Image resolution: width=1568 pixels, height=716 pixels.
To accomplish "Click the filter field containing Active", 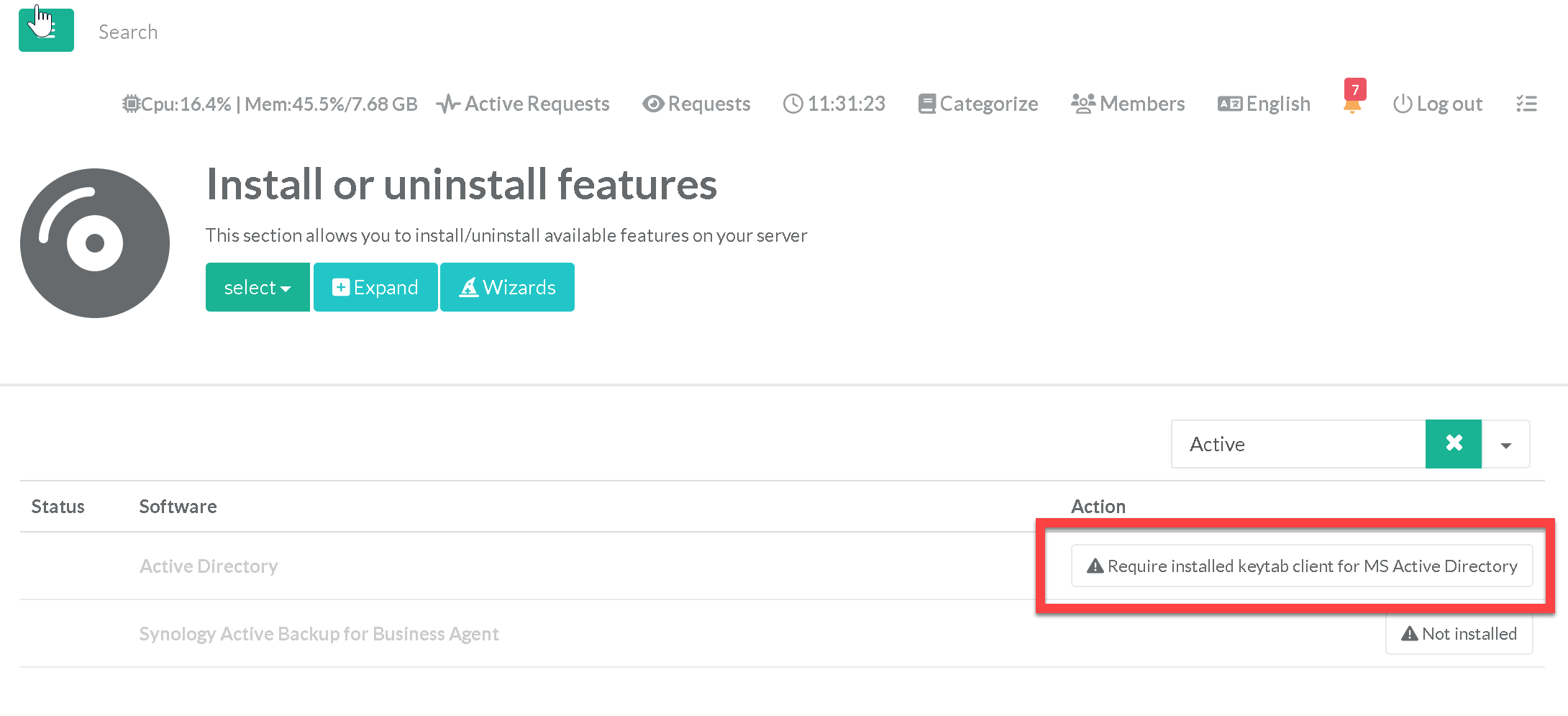I will click(x=1298, y=444).
